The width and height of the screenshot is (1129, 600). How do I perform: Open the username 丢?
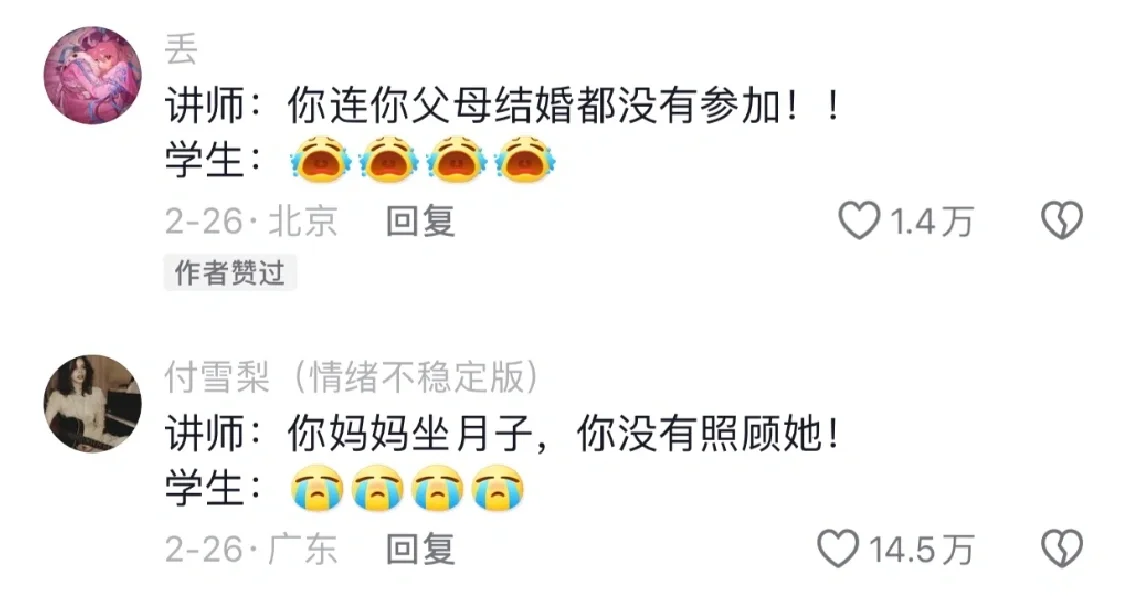click(x=181, y=50)
